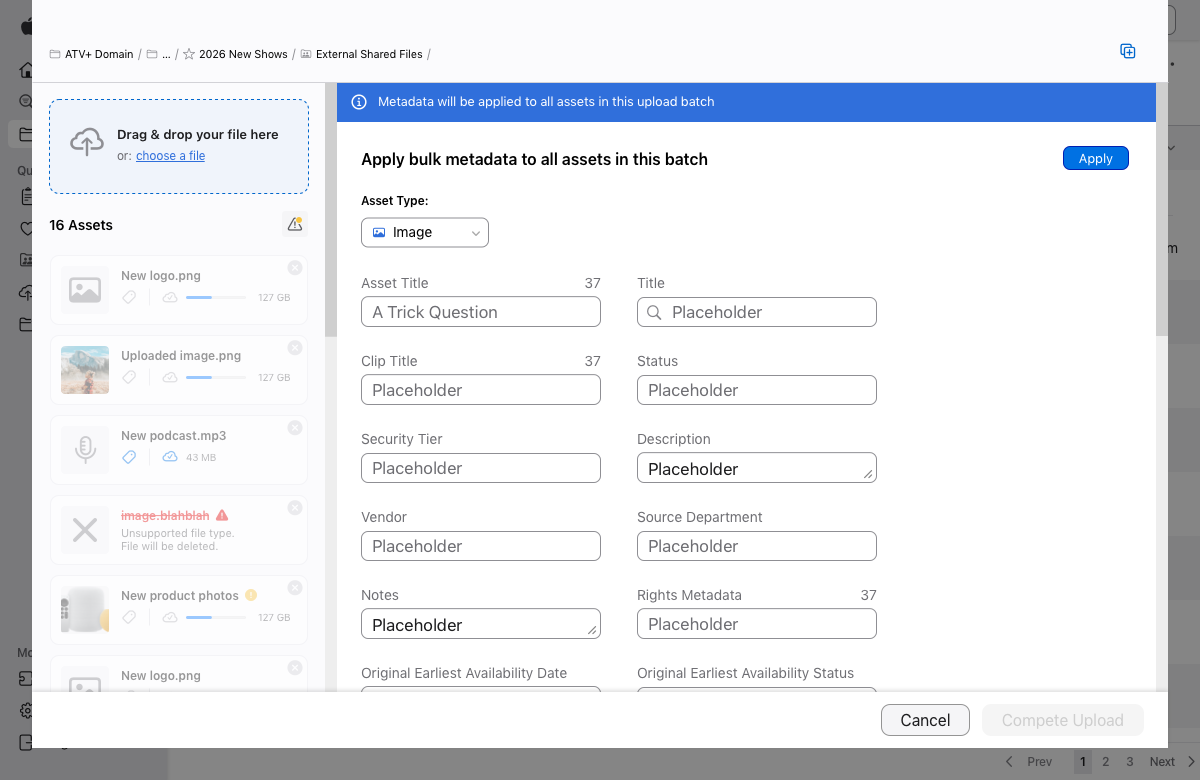Expand the ... breadcrumb to reveal hidden folders
Screen dimensions: 1200x780
pyautogui.click(x=166, y=54)
